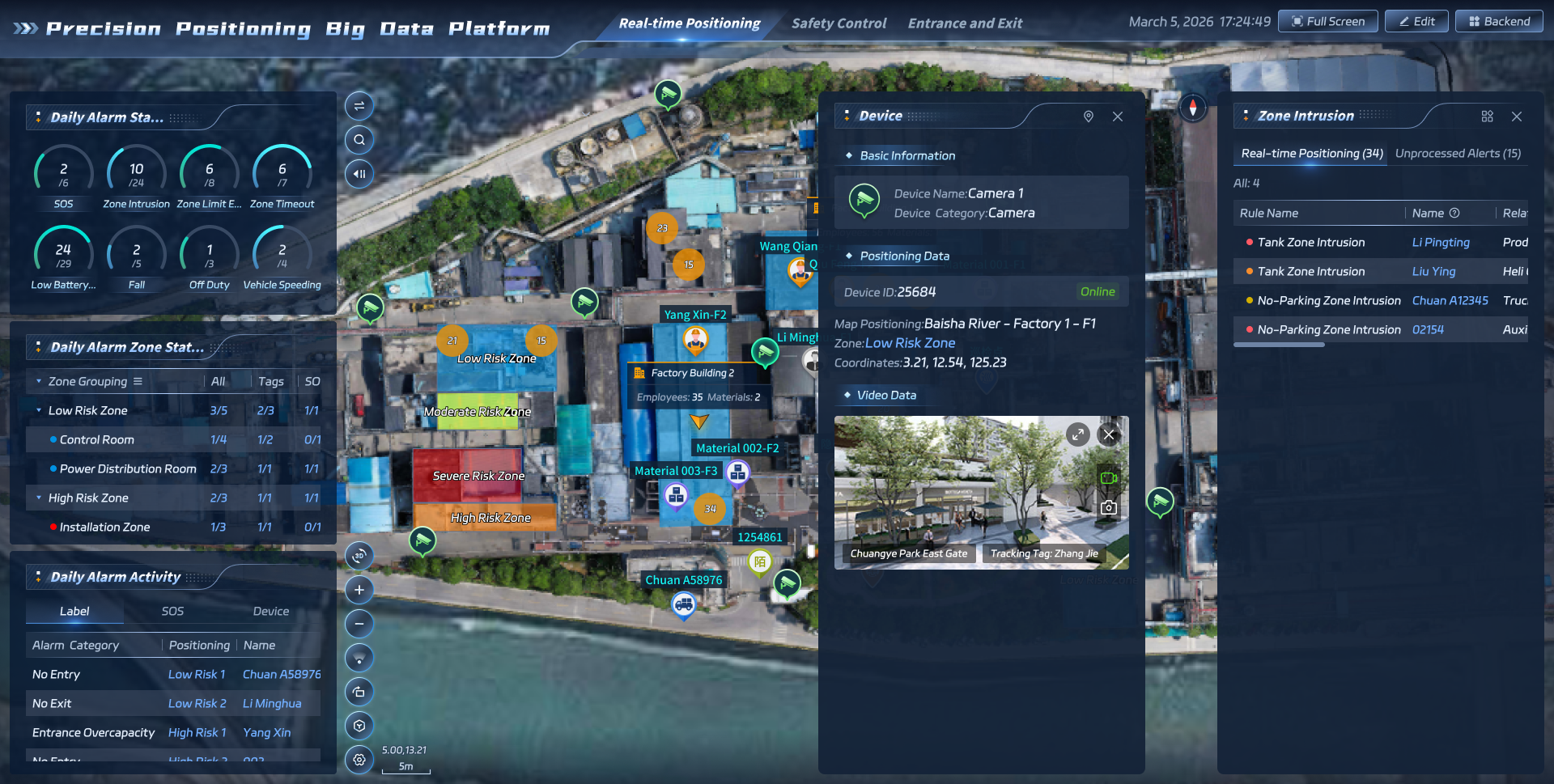The image size is (1554, 784).
Task: Collapse the High Risk Zone group row
Action: tap(39, 498)
